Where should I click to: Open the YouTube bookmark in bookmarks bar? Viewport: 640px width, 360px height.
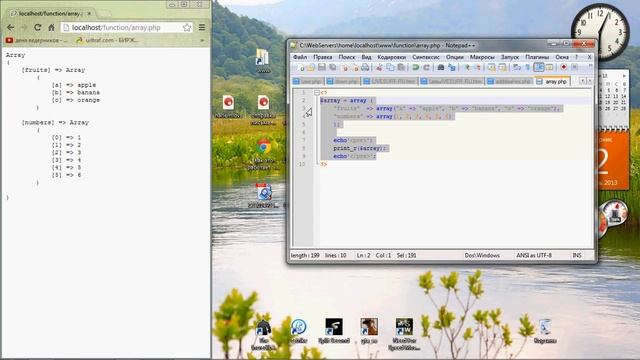[x=37, y=40]
